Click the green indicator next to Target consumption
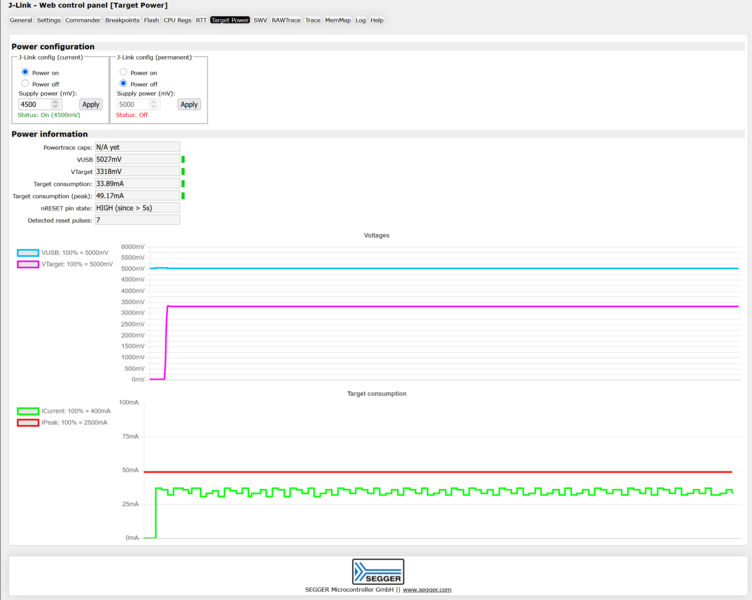752x600 pixels. coord(183,184)
